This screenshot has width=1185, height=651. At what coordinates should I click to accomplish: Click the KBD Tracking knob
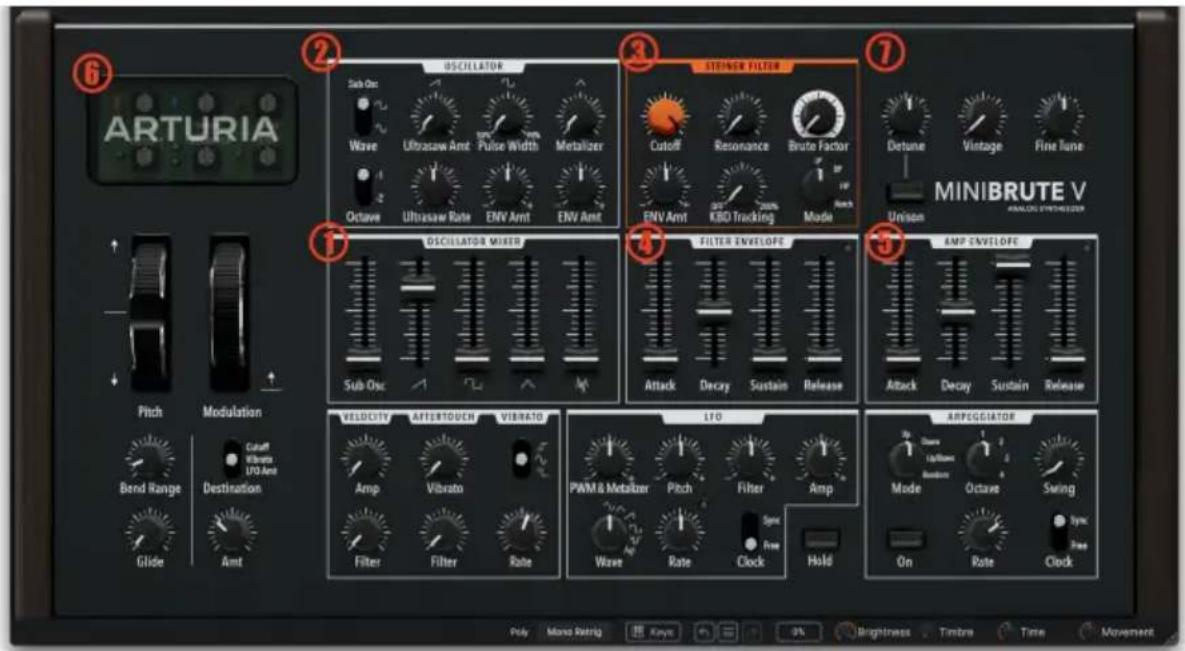point(741,187)
